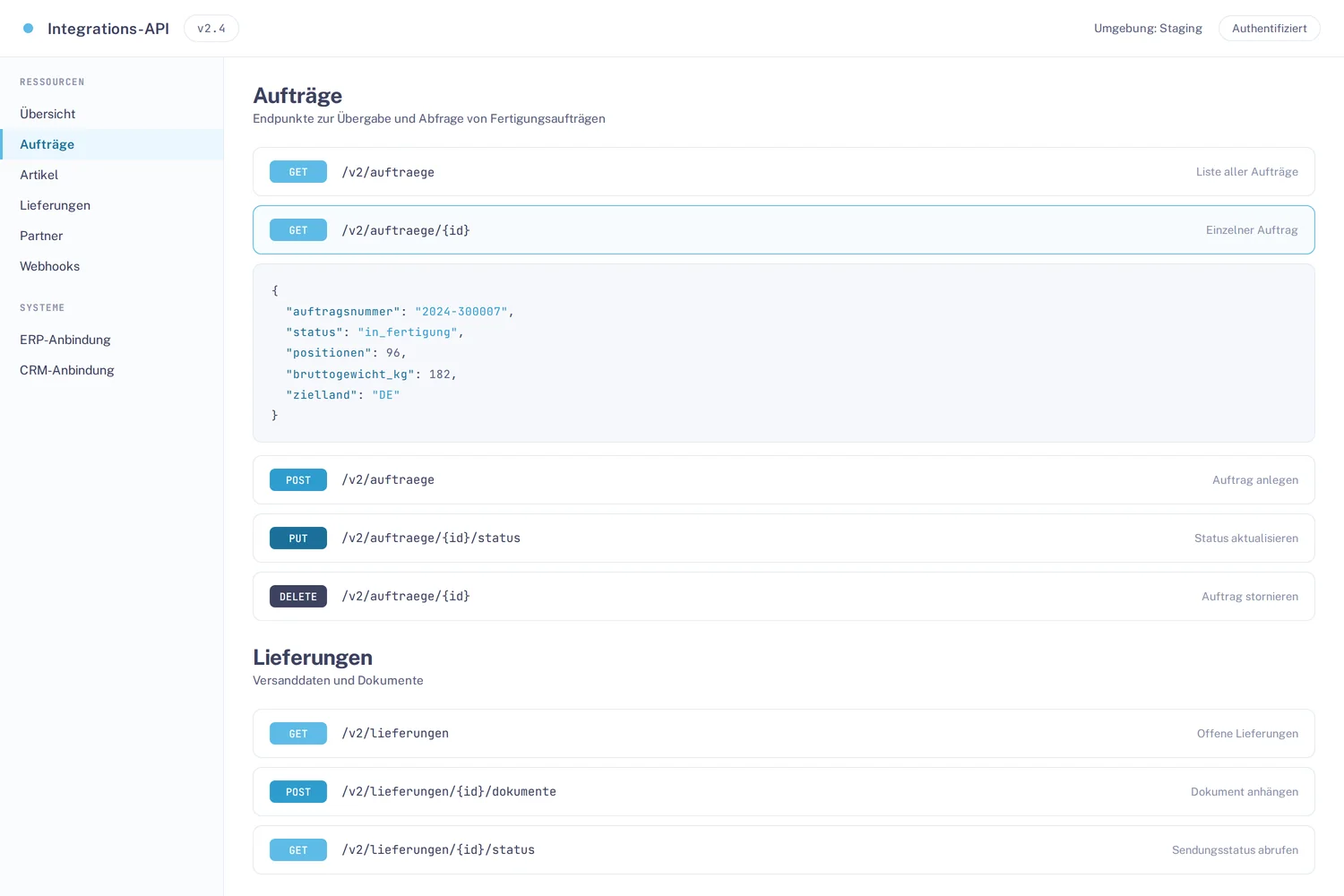Click the Integrations-API title

108,29
